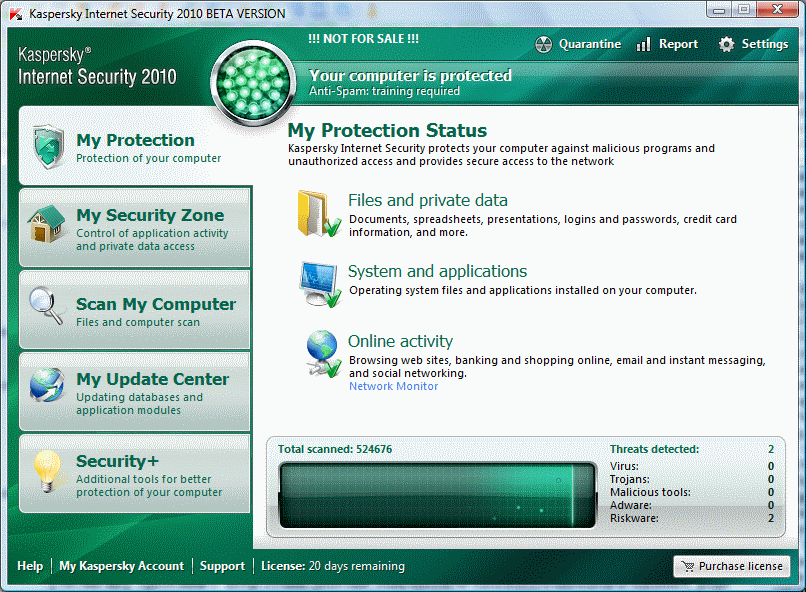Open the Support link
806x592 pixels.
click(222, 566)
